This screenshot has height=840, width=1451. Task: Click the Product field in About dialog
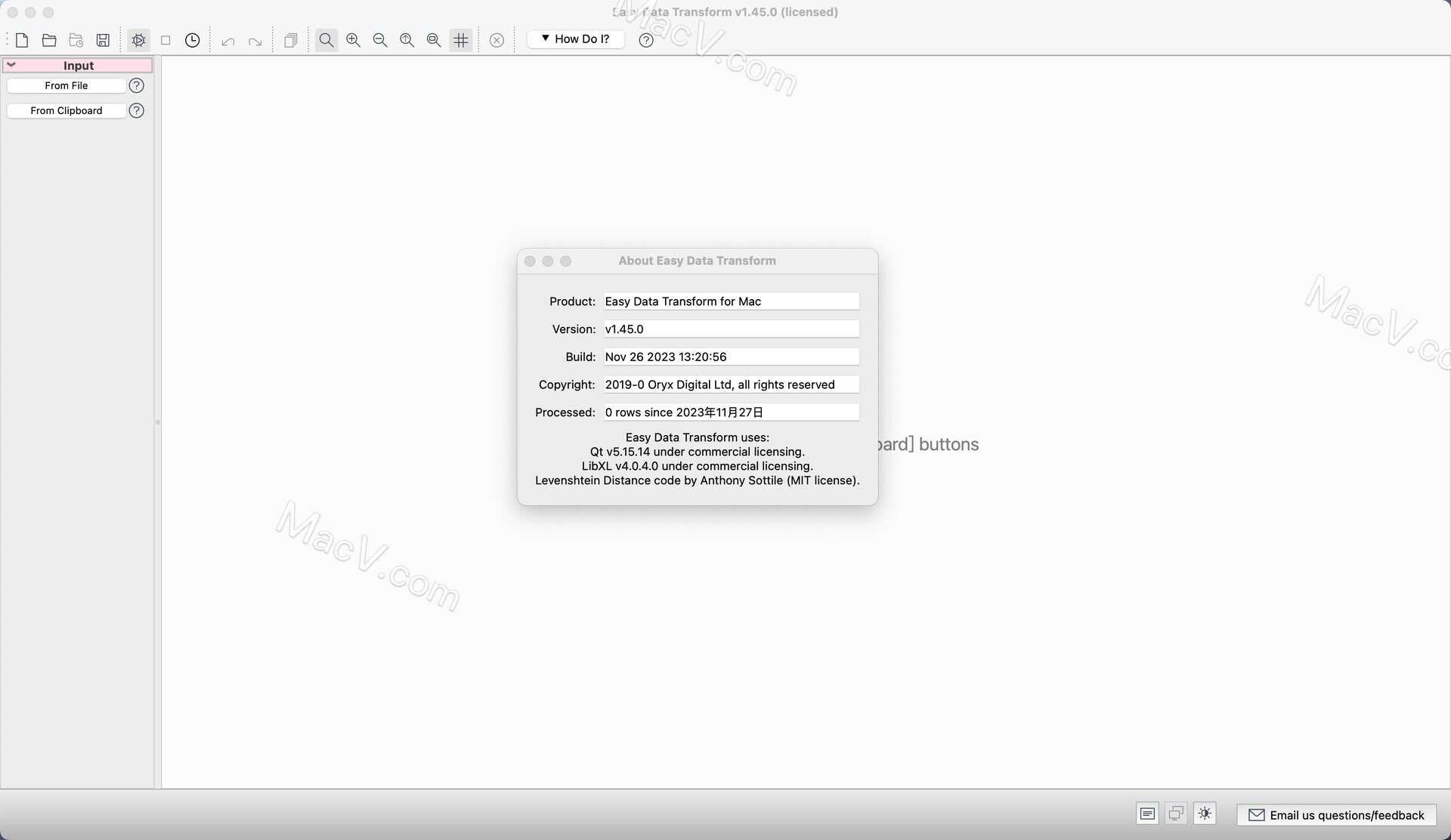732,301
